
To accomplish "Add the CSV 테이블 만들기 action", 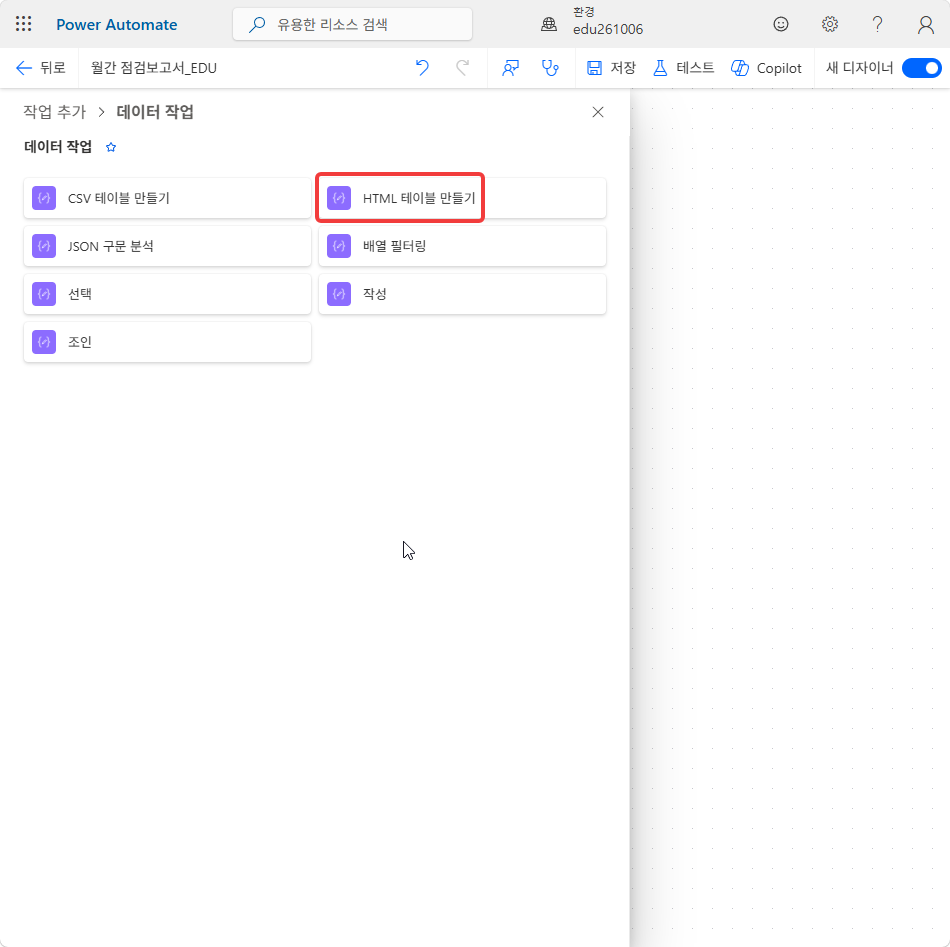I will (167, 198).
